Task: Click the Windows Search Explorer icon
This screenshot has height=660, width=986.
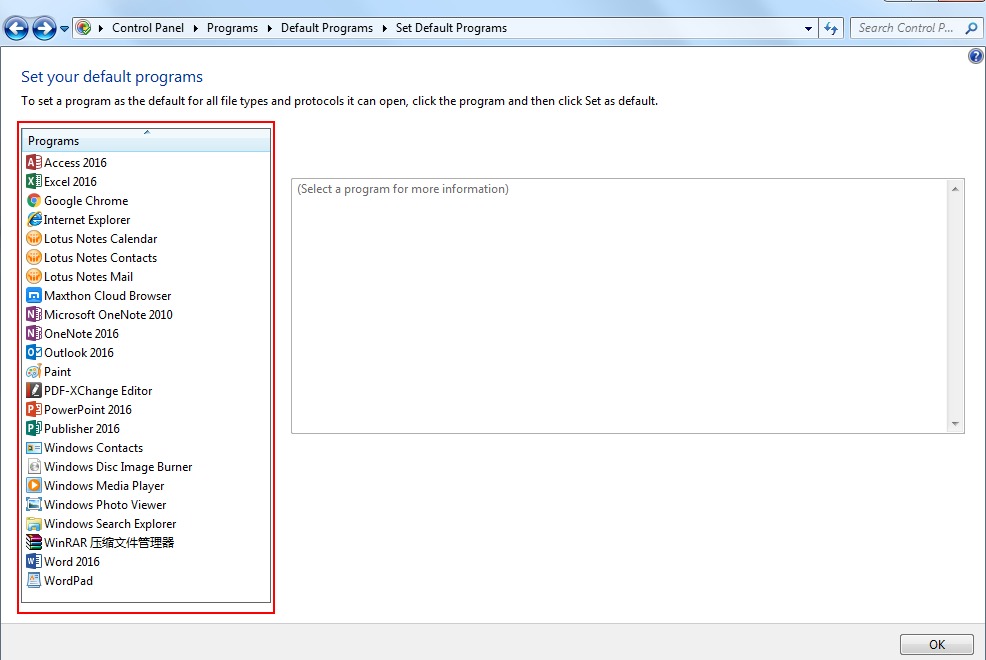Action: (34, 524)
